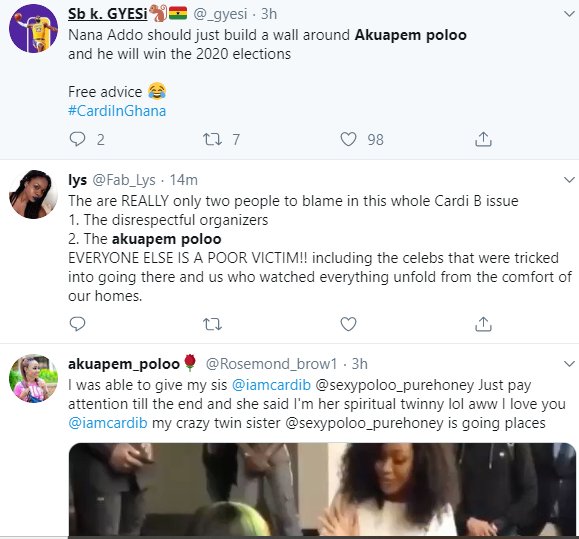The image size is (579, 539).
Task: Open the #CardiInGhana hashtag
Action: 117,111
